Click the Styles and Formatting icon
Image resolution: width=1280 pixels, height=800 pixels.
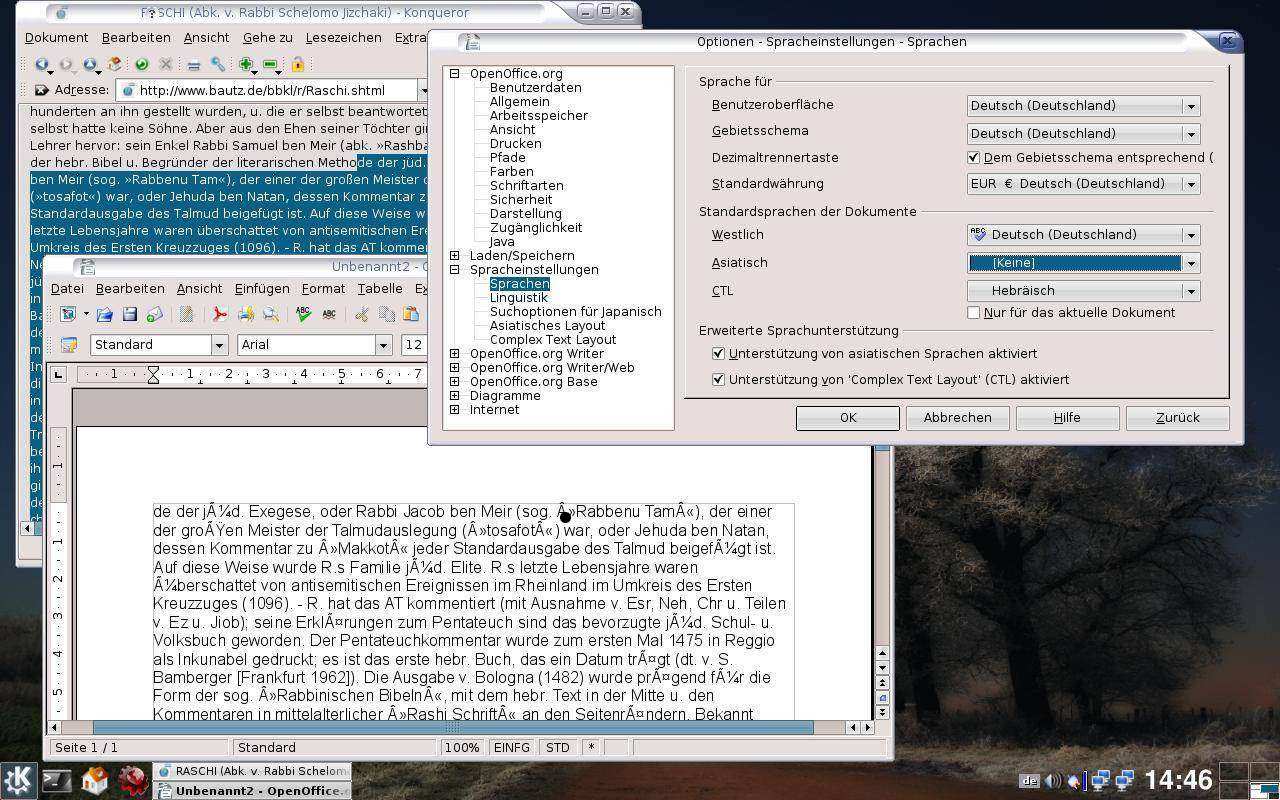(68, 345)
